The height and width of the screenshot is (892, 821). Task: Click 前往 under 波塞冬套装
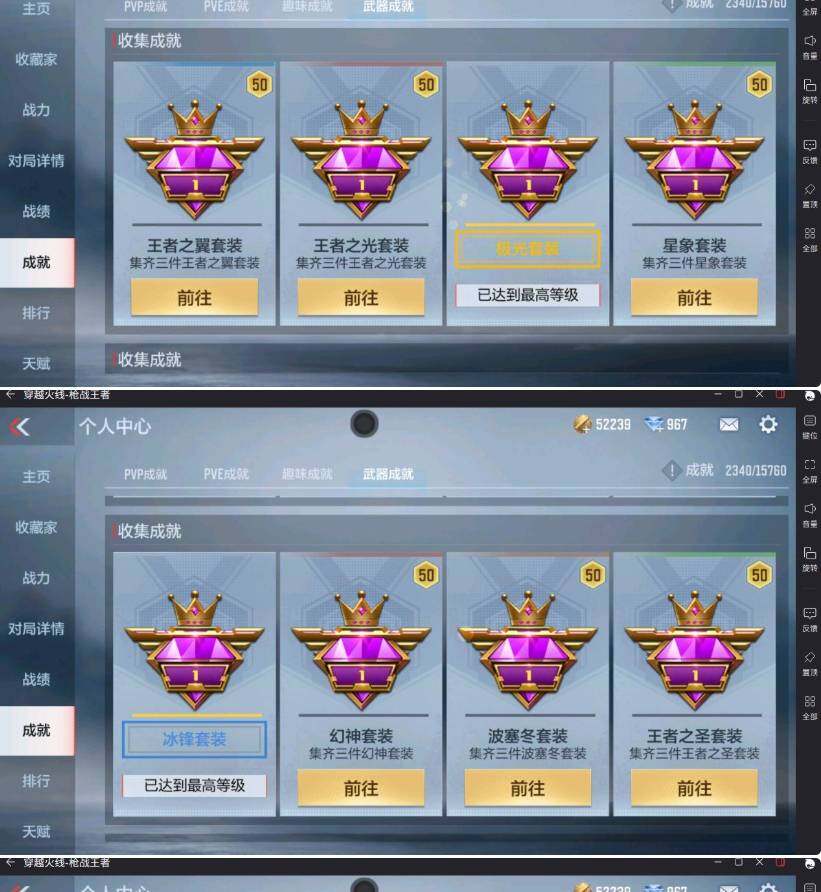[527, 788]
